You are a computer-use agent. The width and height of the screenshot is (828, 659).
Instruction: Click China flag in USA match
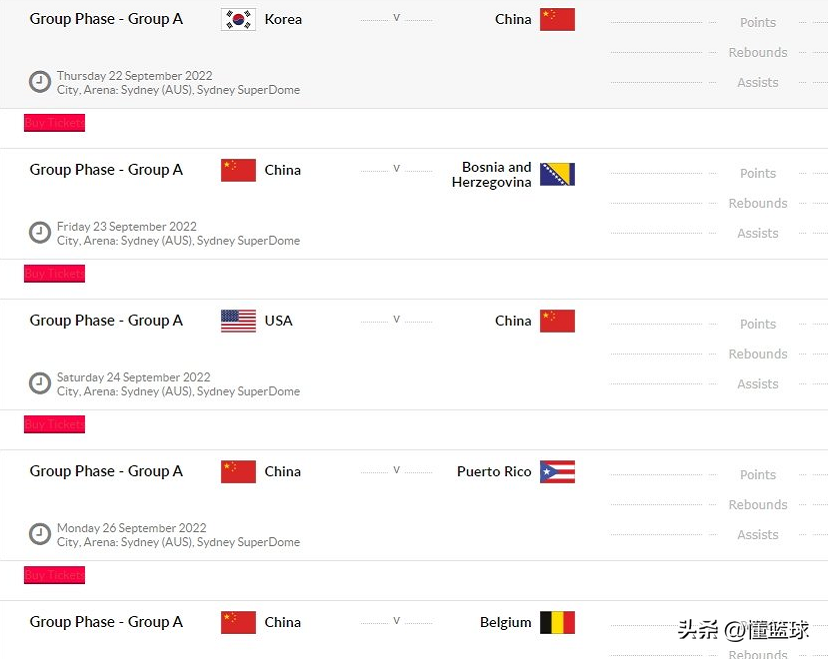point(557,321)
